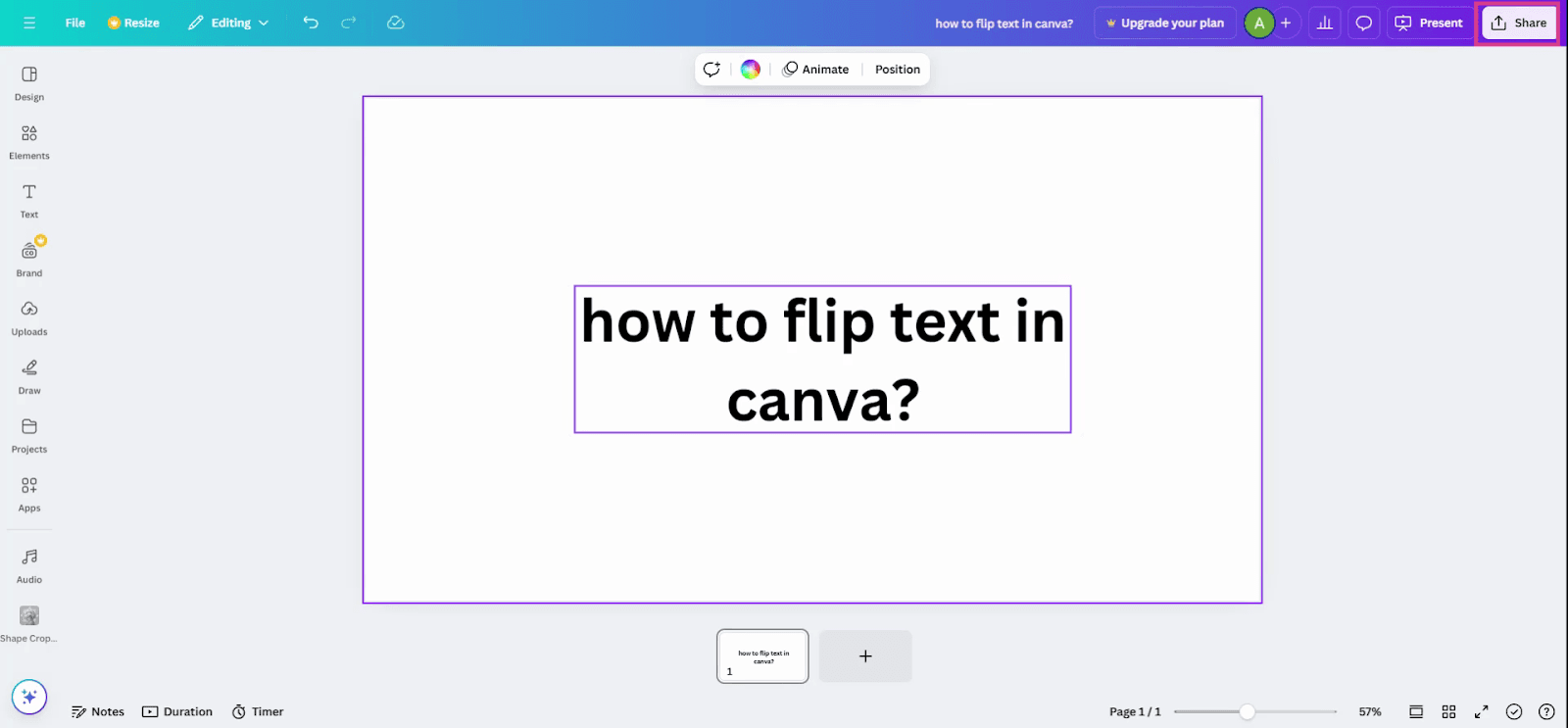
Task: Open the Design side panel
Action: click(29, 83)
